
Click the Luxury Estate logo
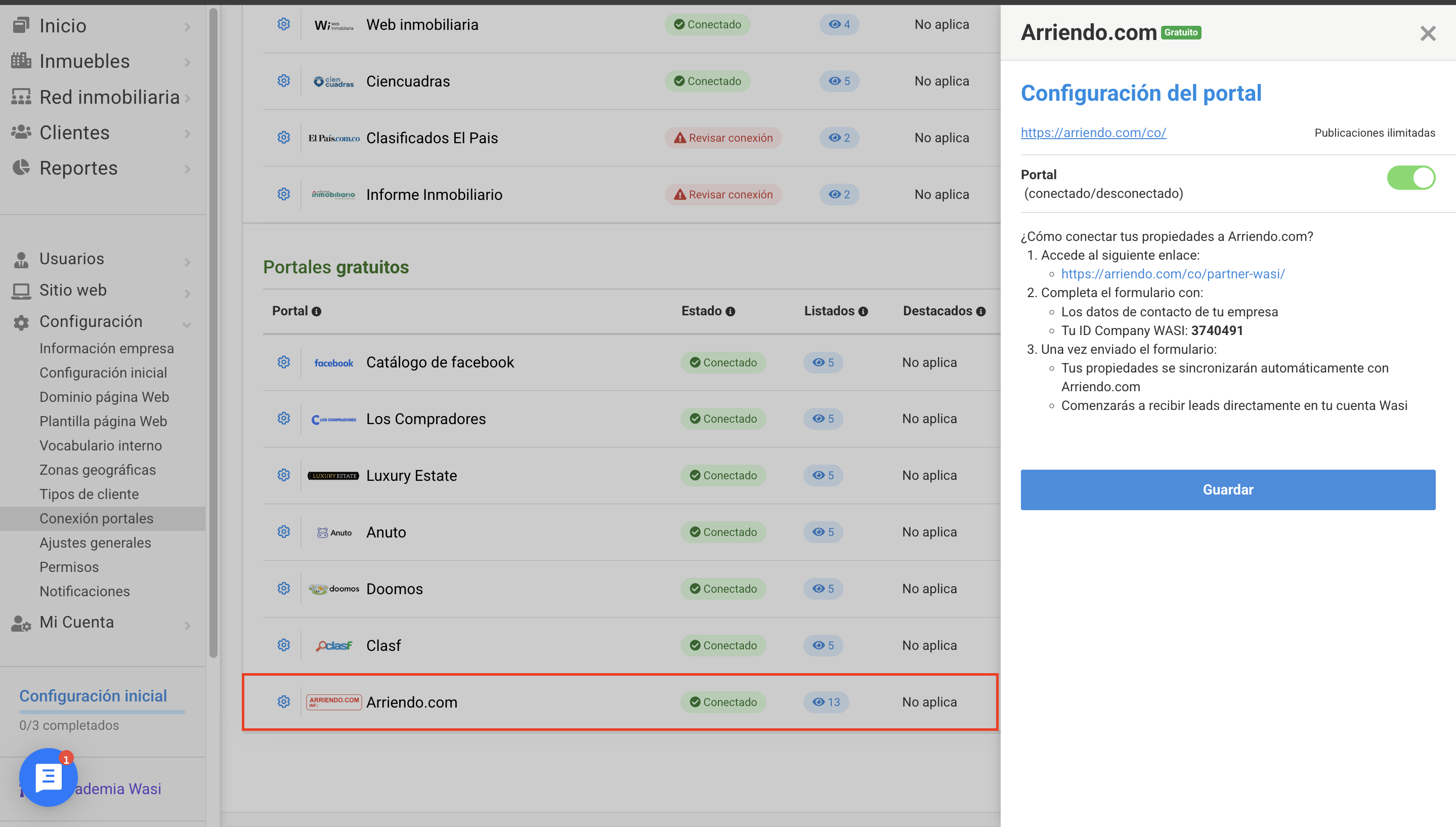pos(333,475)
